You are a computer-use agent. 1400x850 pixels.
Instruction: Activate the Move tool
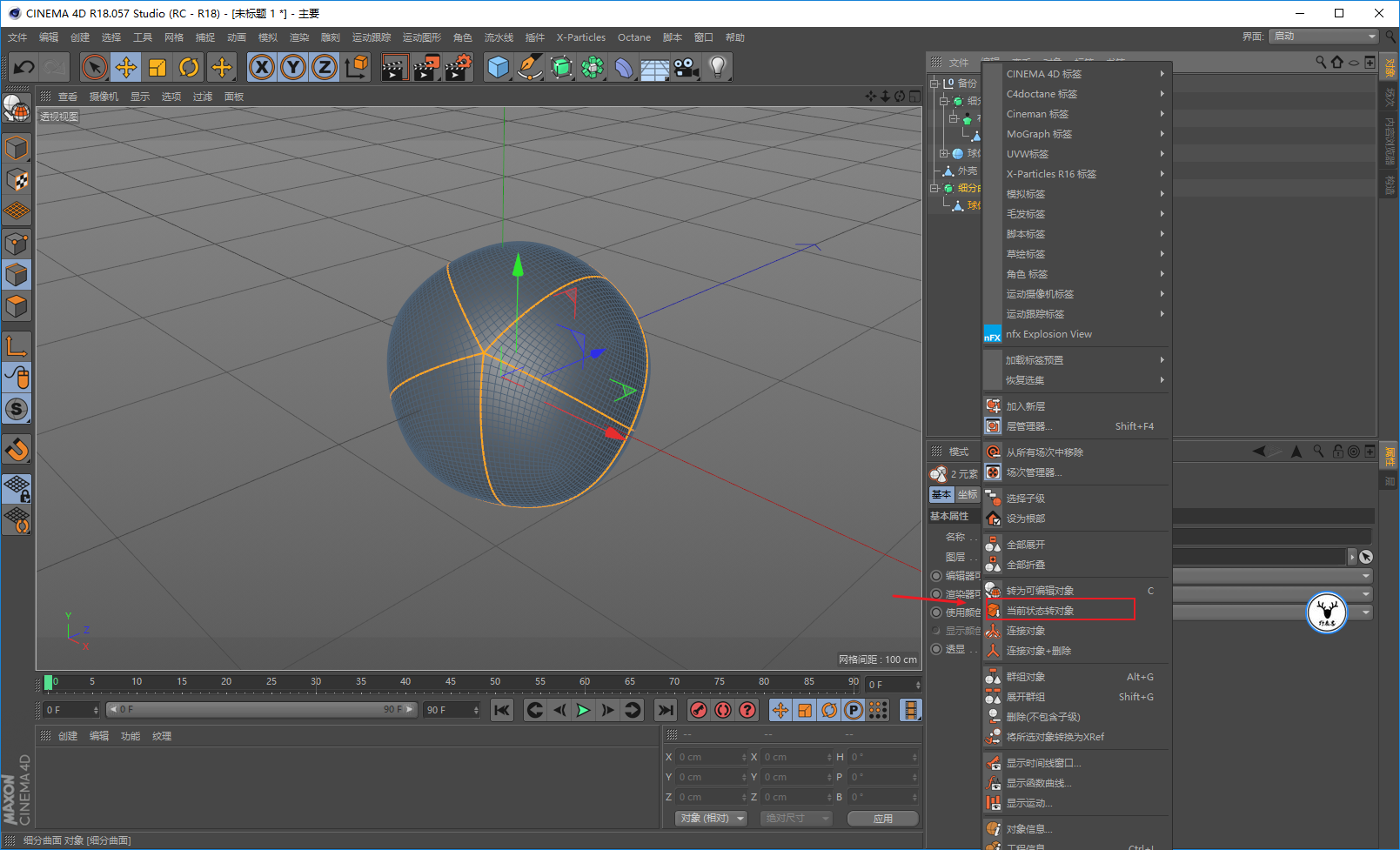tap(126, 67)
